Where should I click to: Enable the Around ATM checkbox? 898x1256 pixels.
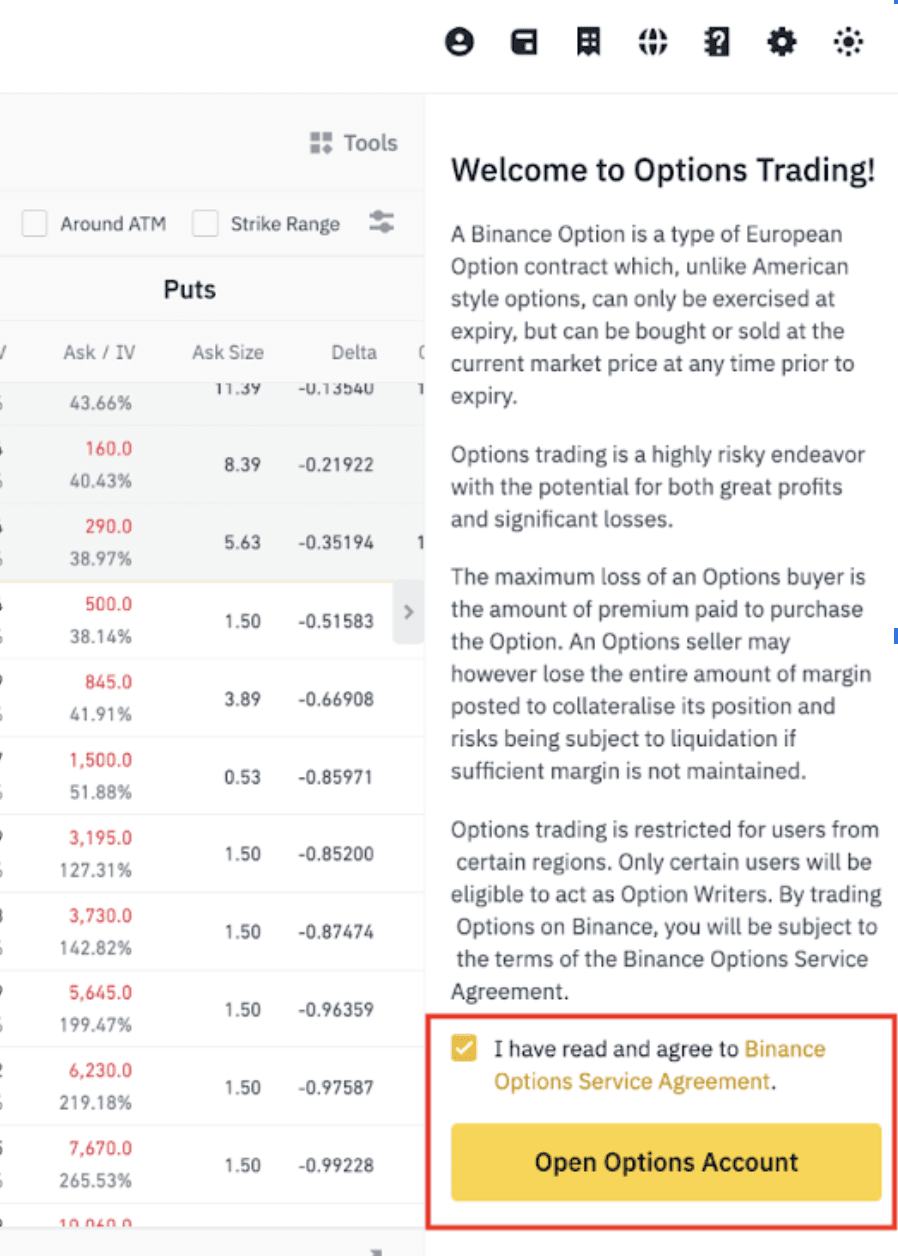pos(35,224)
